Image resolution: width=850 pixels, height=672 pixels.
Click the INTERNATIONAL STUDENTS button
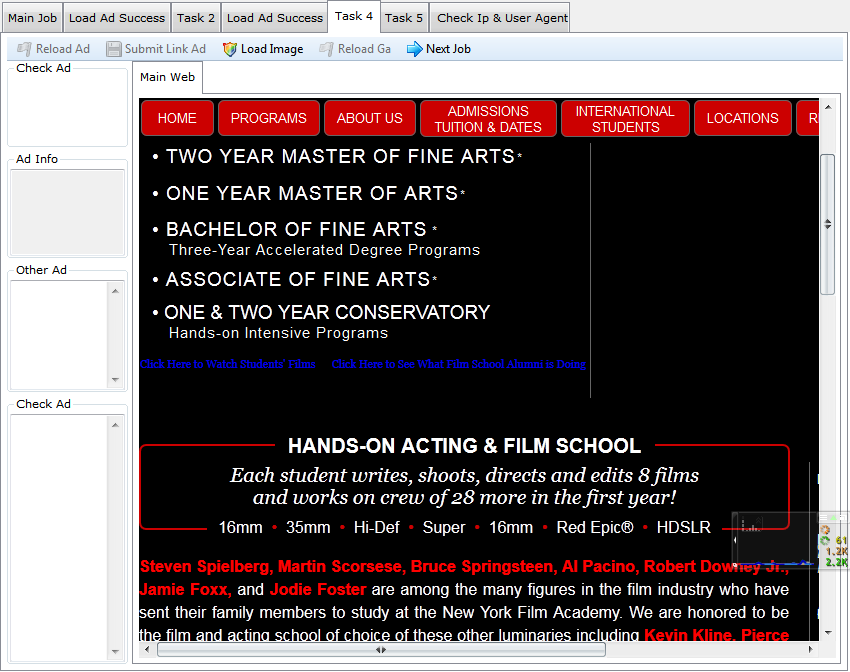pyautogui.click(x=625, y=119)
